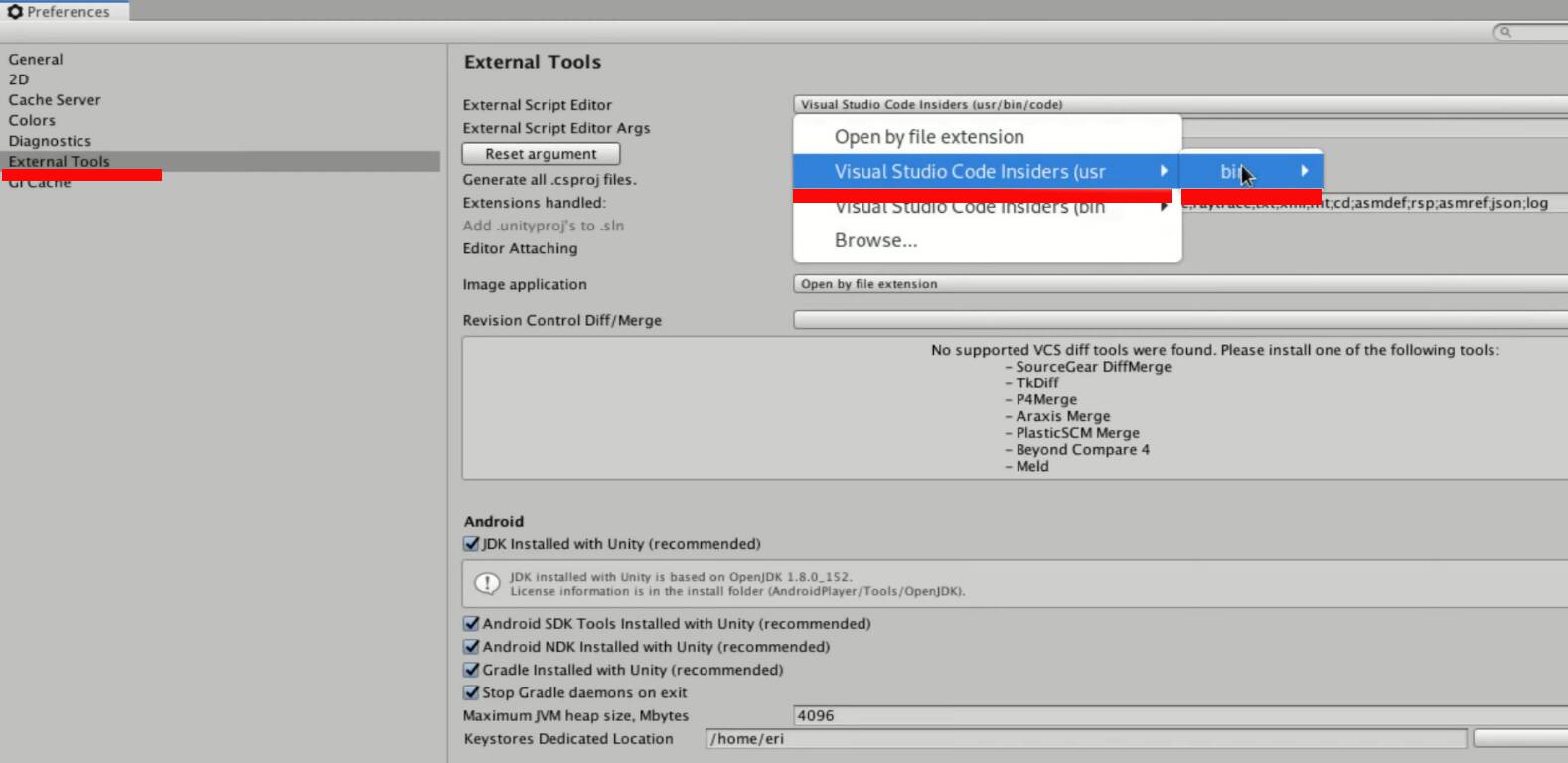Choose Browse... in the editor menu
Screen dimensions: 1568x763
[988, 240]
